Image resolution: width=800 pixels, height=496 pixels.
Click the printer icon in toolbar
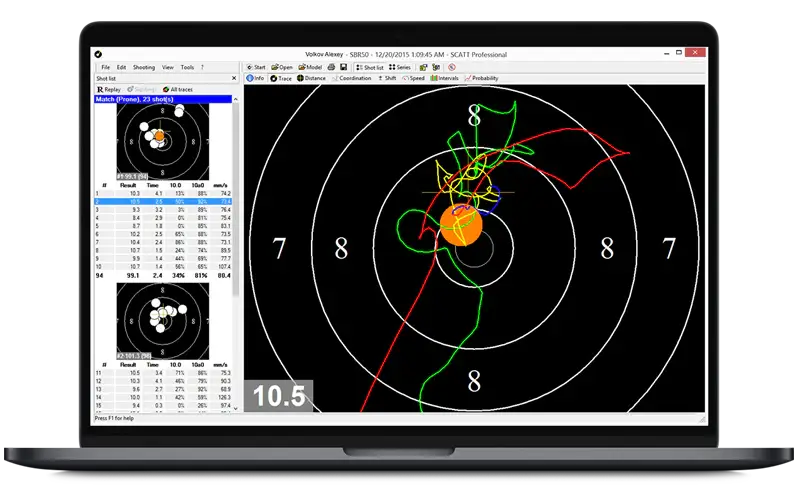click(x=331, y=67)
